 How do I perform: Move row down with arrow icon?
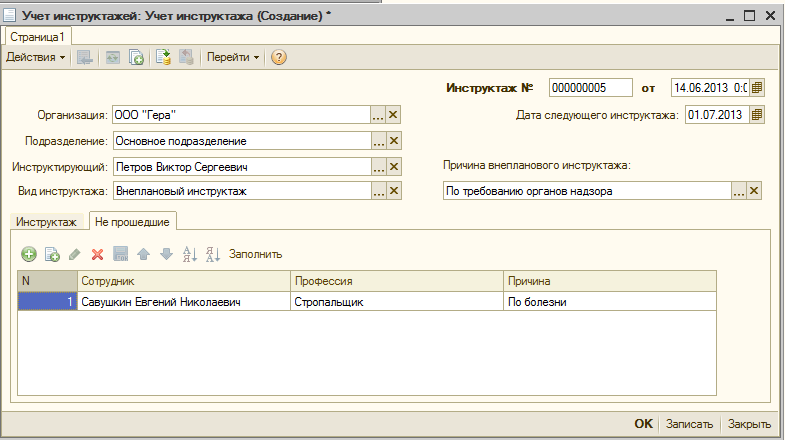click(x=167, y=254)
